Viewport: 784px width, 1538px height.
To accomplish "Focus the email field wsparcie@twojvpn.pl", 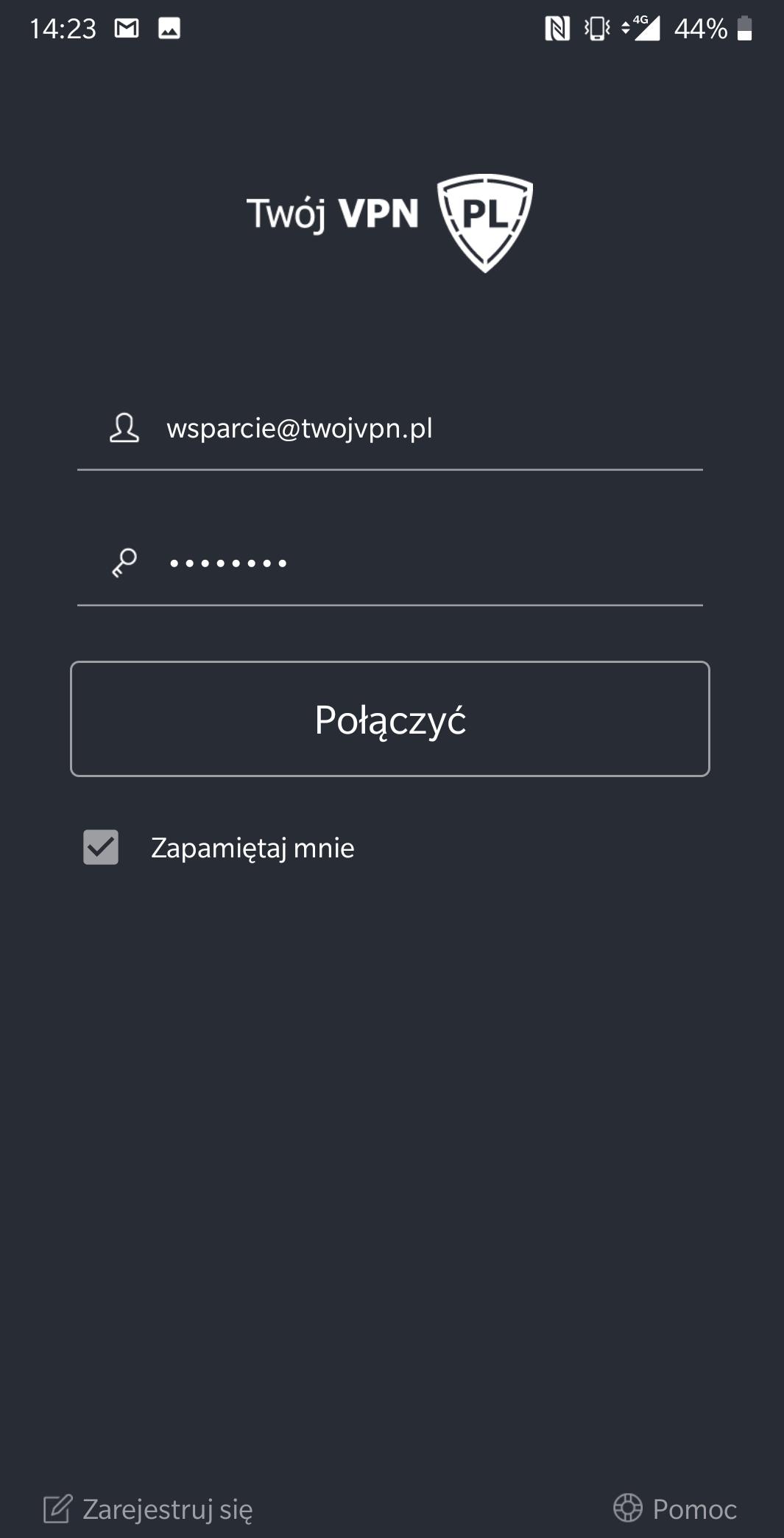I will pyautogui.click(x=390, y=429).
